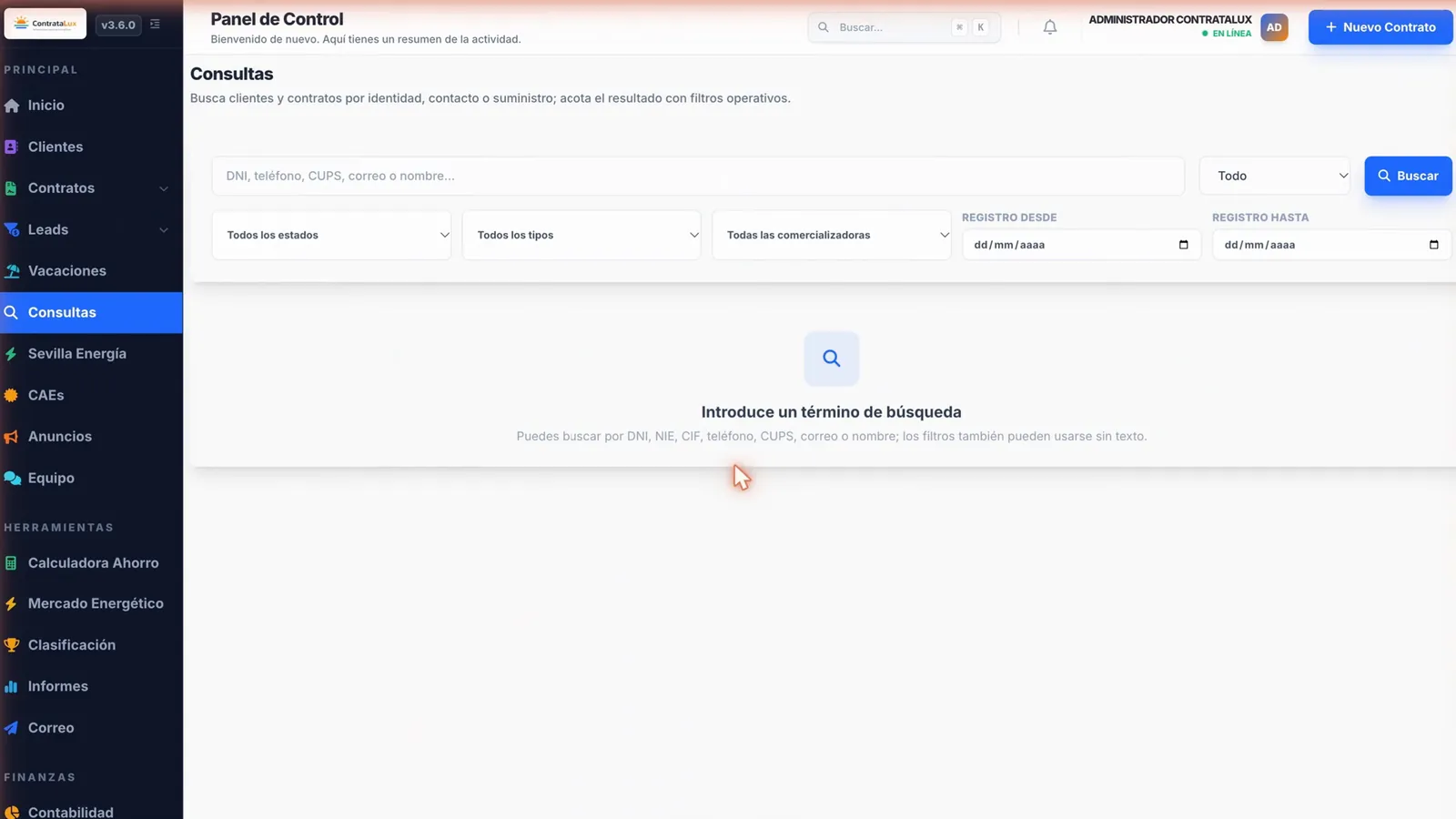Click the Sevilla Energía bolt icon
The height and width of the screenshot is (819, 1456).
(11, 354)
